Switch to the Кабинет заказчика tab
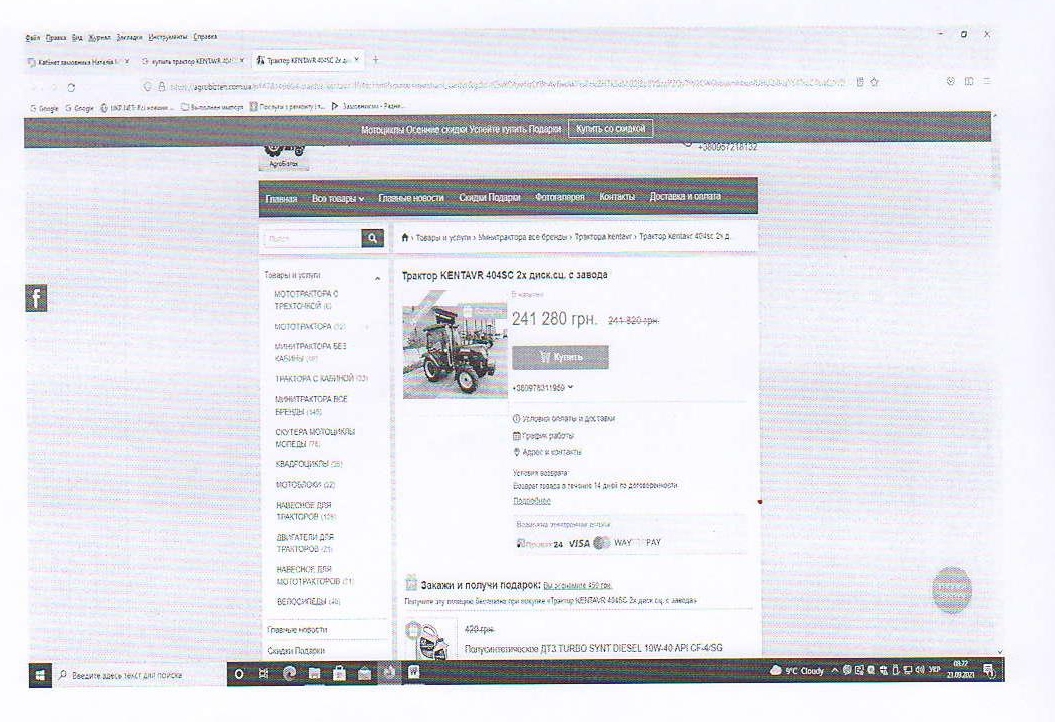The width and height of the screenshot is (1055, 722). 78,61
